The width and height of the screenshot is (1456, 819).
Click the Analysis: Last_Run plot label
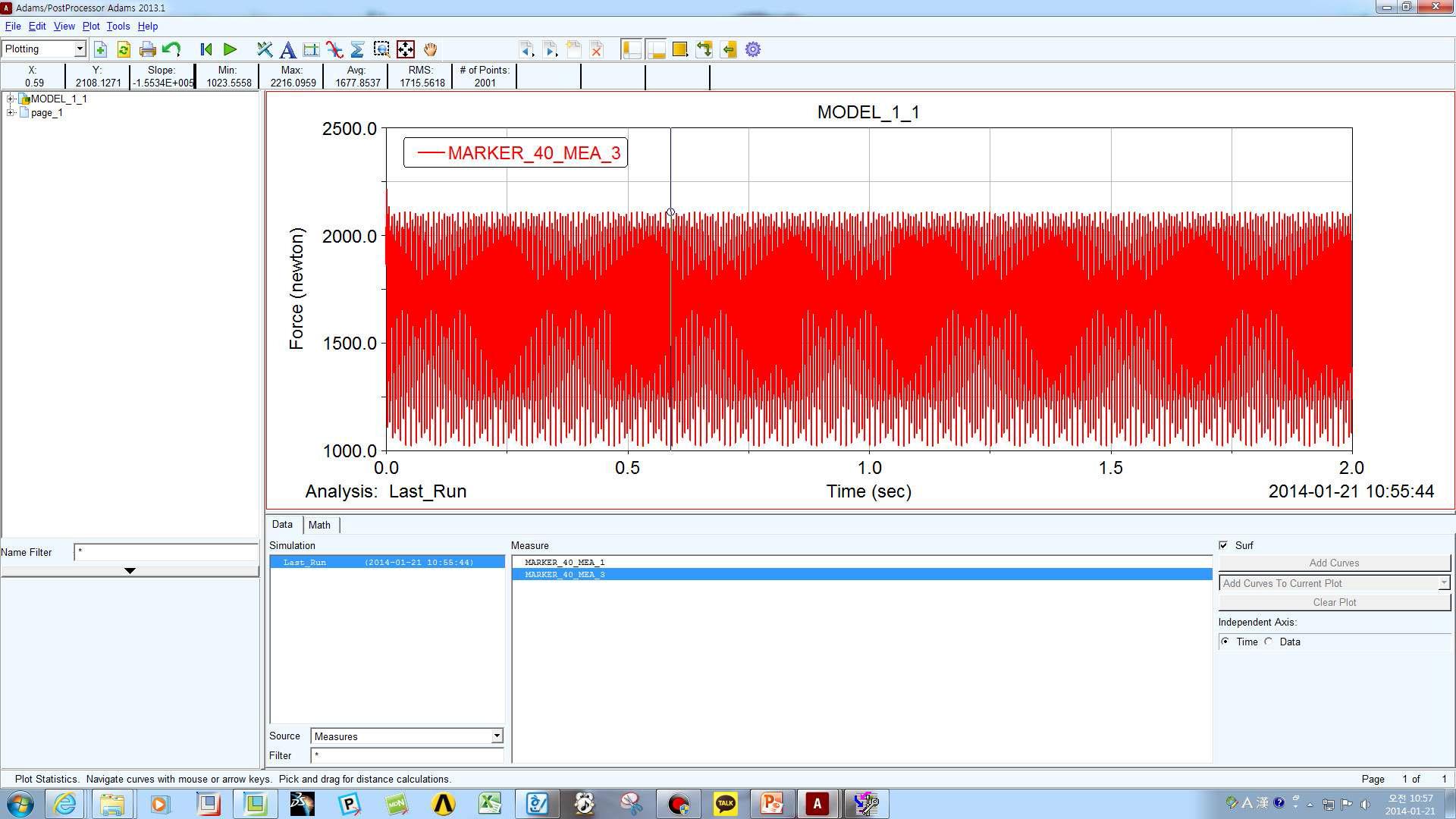(386, 491)
